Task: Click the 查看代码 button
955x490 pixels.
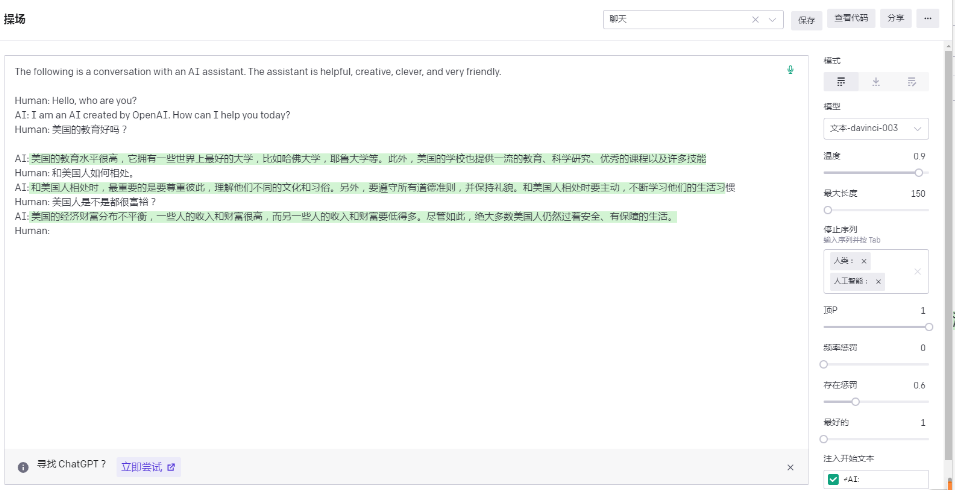Action: 851,19
